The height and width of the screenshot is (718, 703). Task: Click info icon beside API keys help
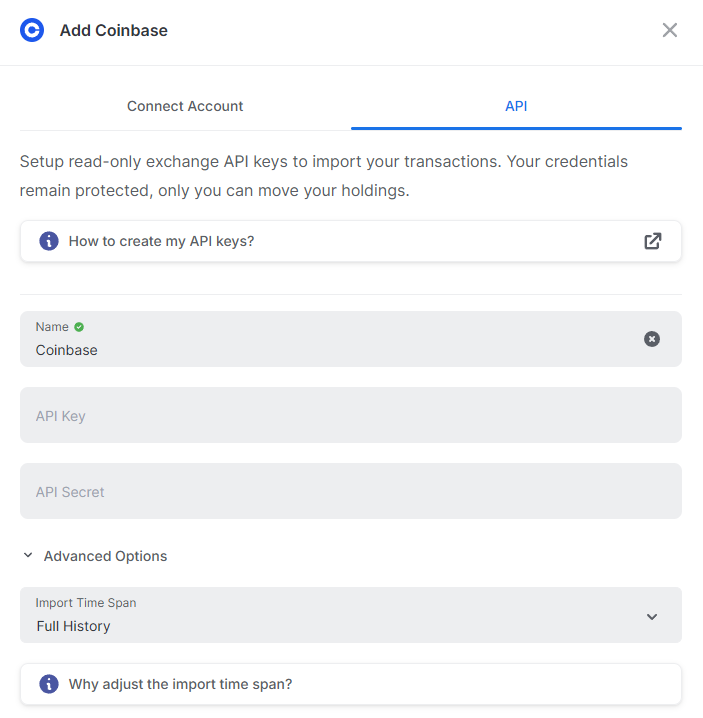(x=49, y=241)
